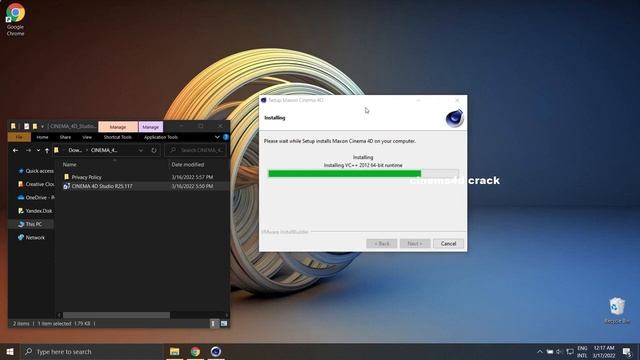640x360 pixels.
Task: Click New Folder quick access toolbar icon
Action: pyautogui.click(x=35, y=127)
